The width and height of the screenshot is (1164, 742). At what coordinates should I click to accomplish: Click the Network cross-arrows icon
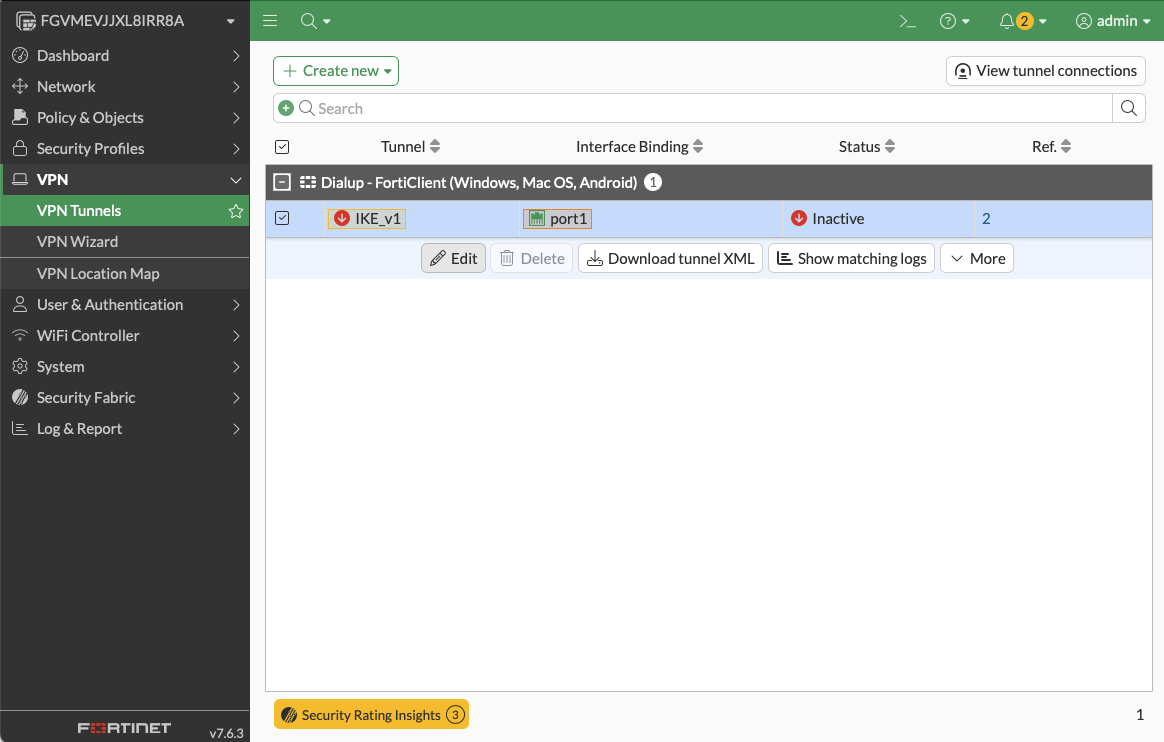point(20,86)
